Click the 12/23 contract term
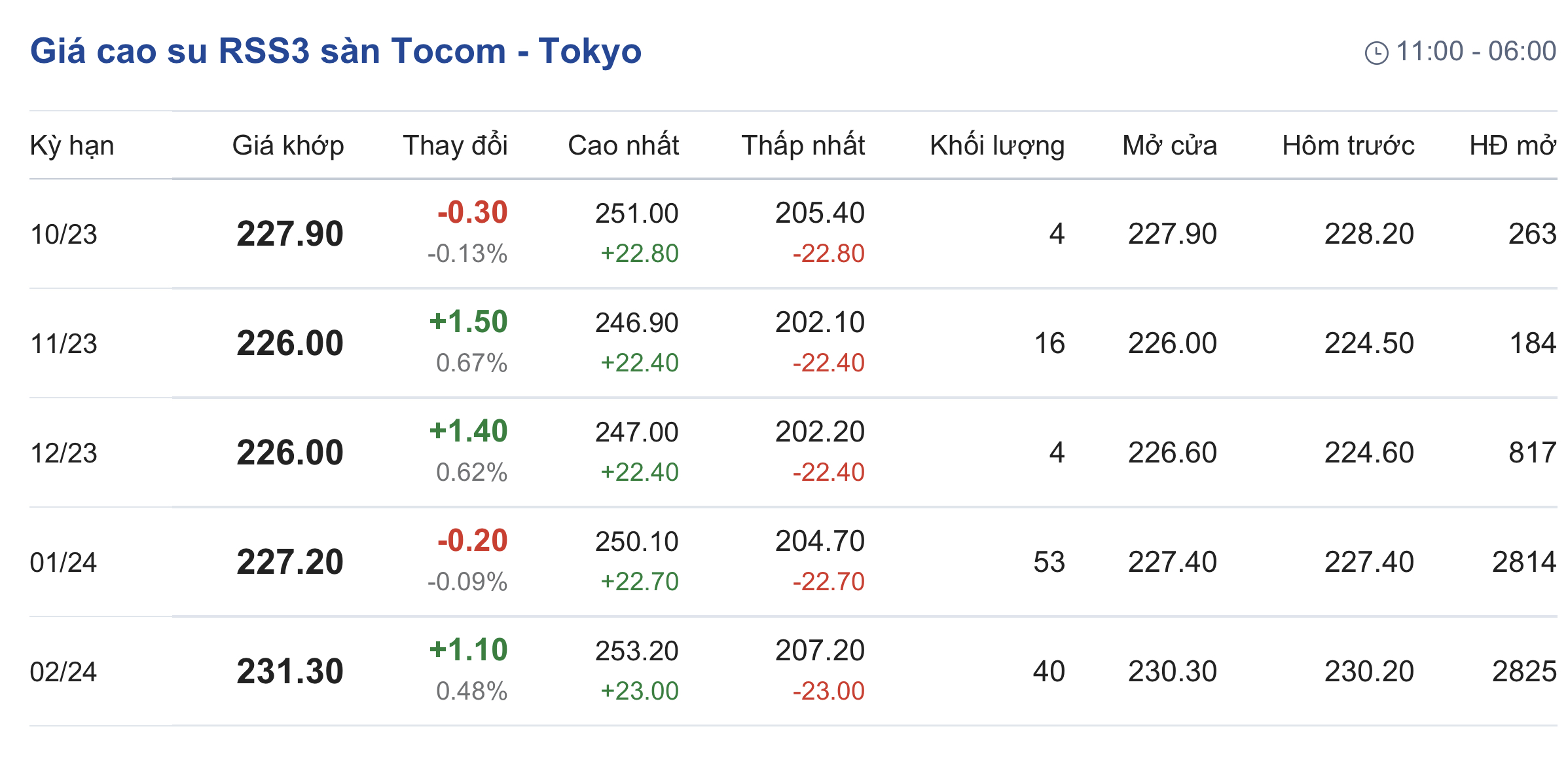Image resolution: width=1568 pixels, height=773 pixels. (x=64, y=453)
